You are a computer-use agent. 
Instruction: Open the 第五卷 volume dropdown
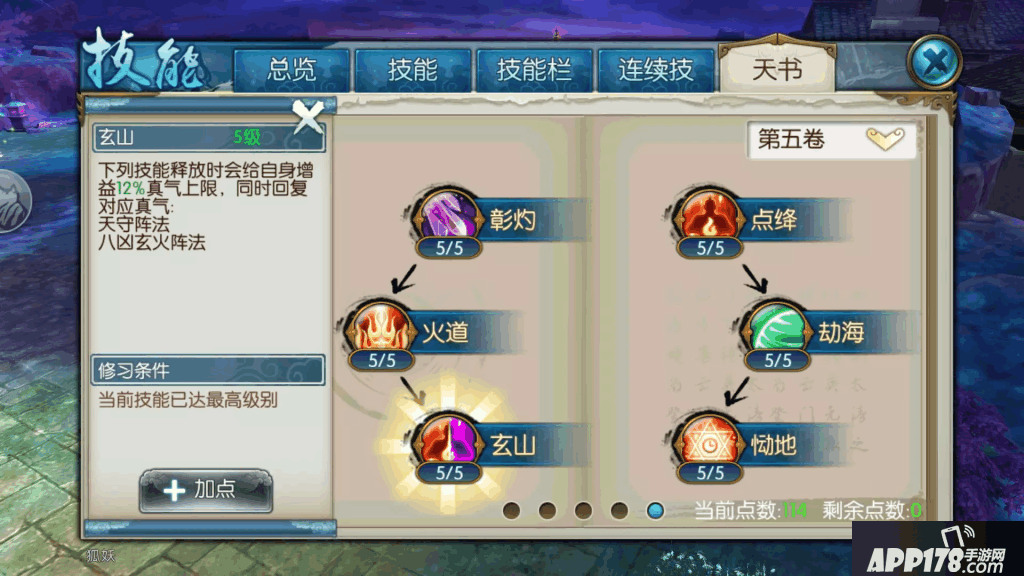831,139
